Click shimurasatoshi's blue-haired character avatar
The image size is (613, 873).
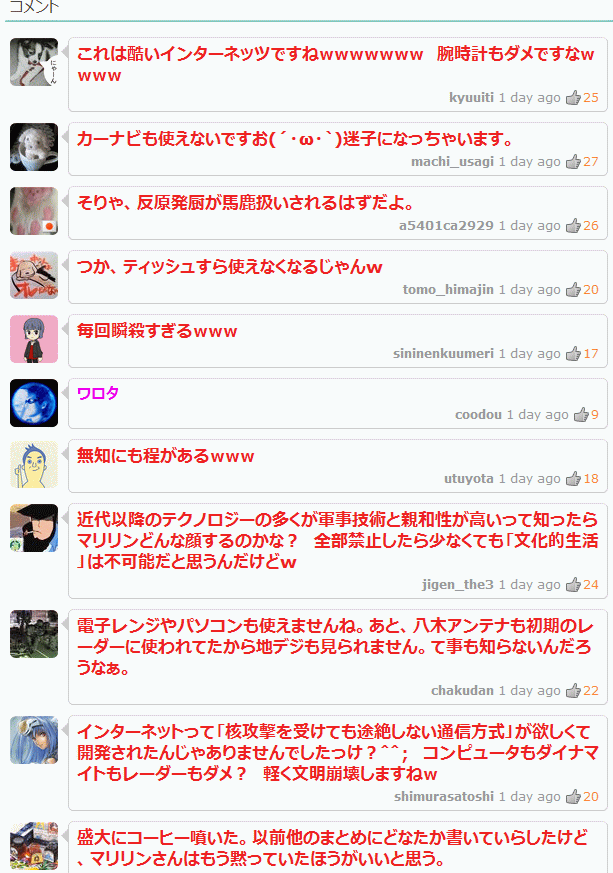coord(34,740)
